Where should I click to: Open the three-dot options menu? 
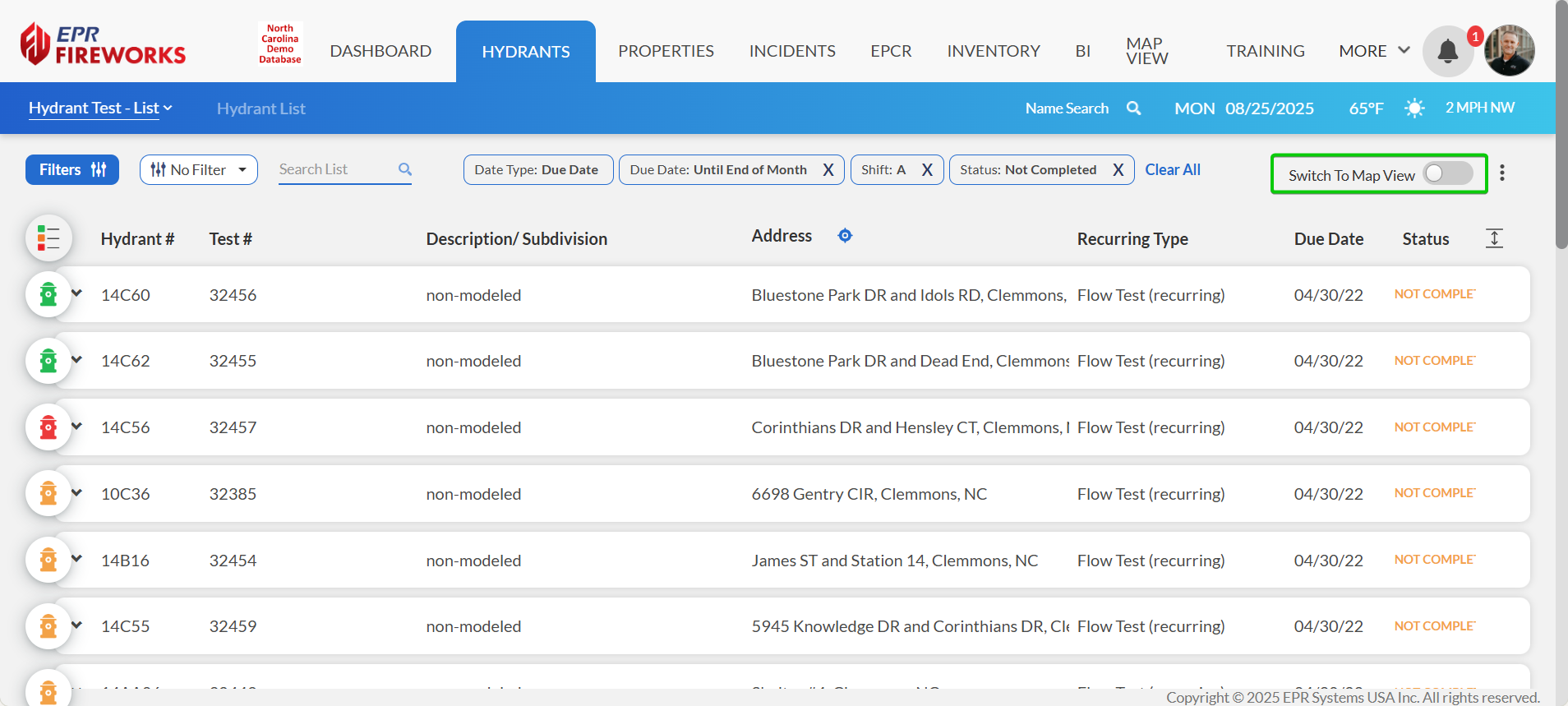click(1501, 173)
